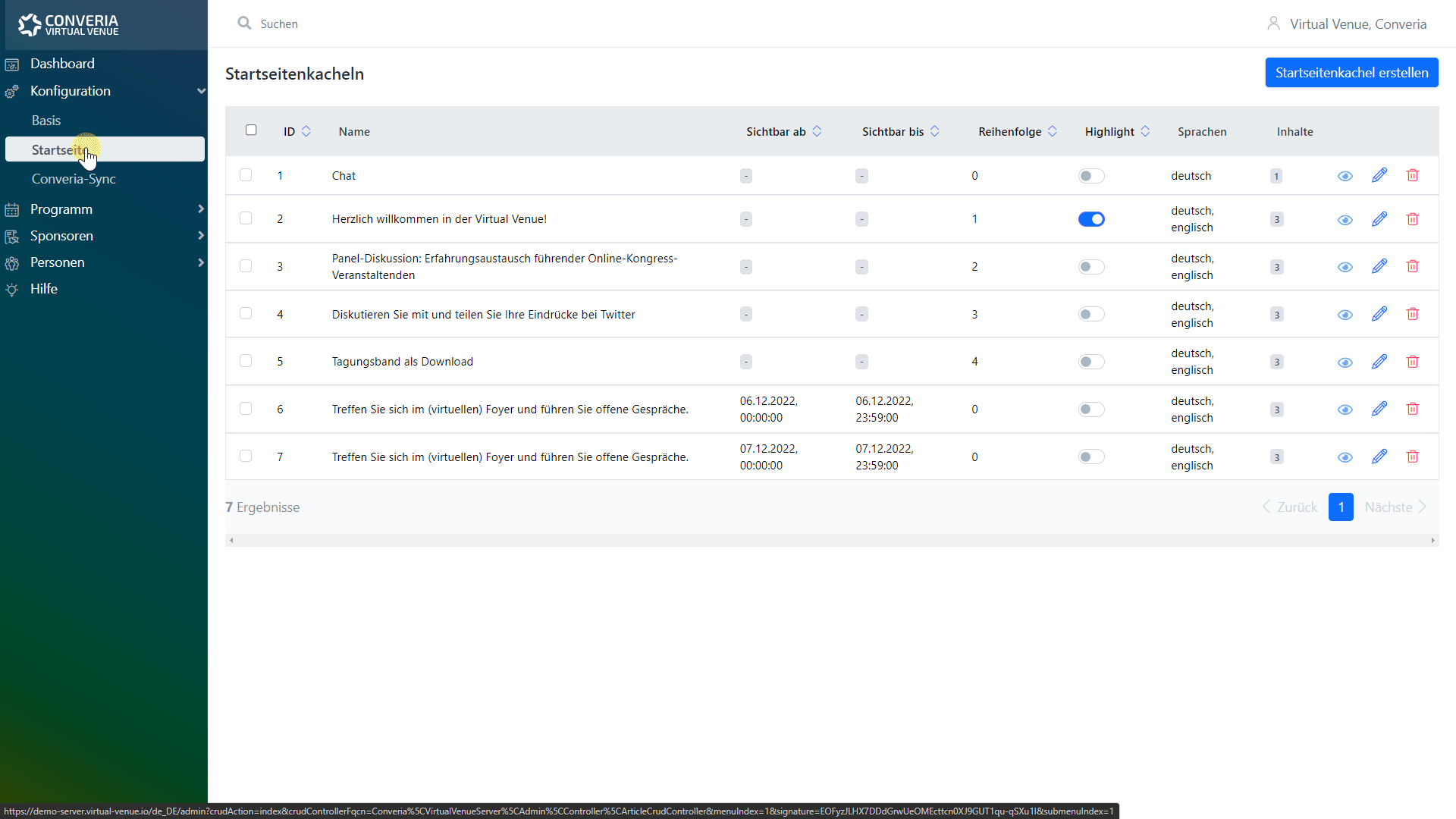The image size is (1456, 819).
Task: Click the edit pencil for Chat row
Action: pyautogui.click(x=1379, y=175)
